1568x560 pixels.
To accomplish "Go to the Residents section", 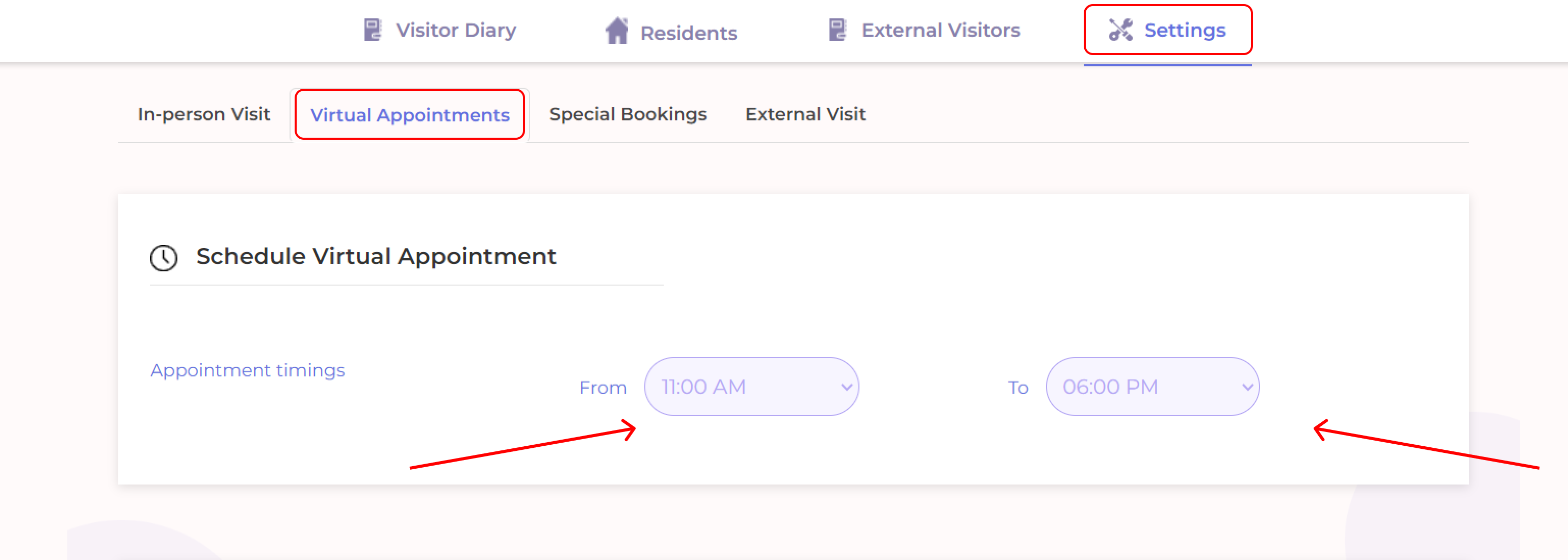I will click(689, 33).
